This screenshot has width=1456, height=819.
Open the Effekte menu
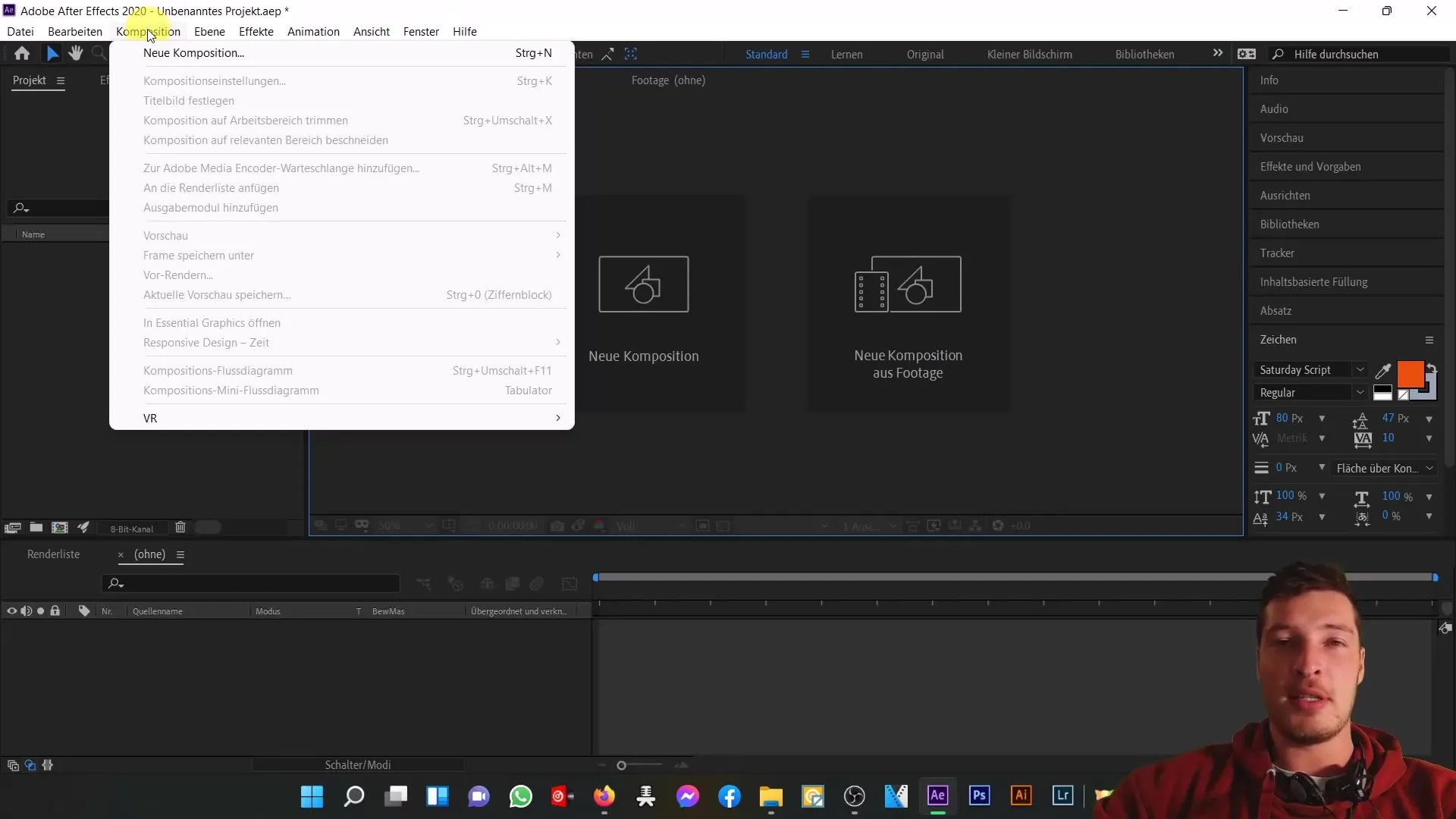pos(256,32)
